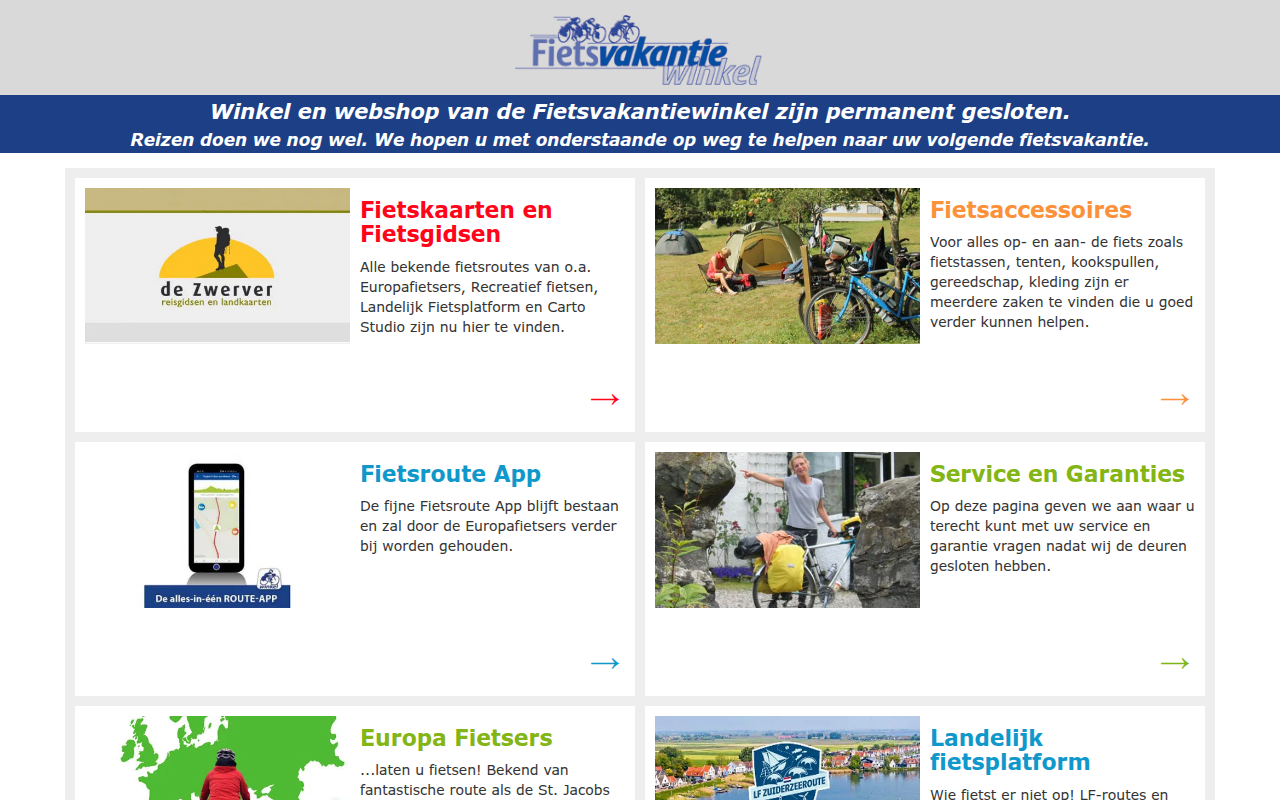Open the Service en Garanties heading link

[1057, 474]
